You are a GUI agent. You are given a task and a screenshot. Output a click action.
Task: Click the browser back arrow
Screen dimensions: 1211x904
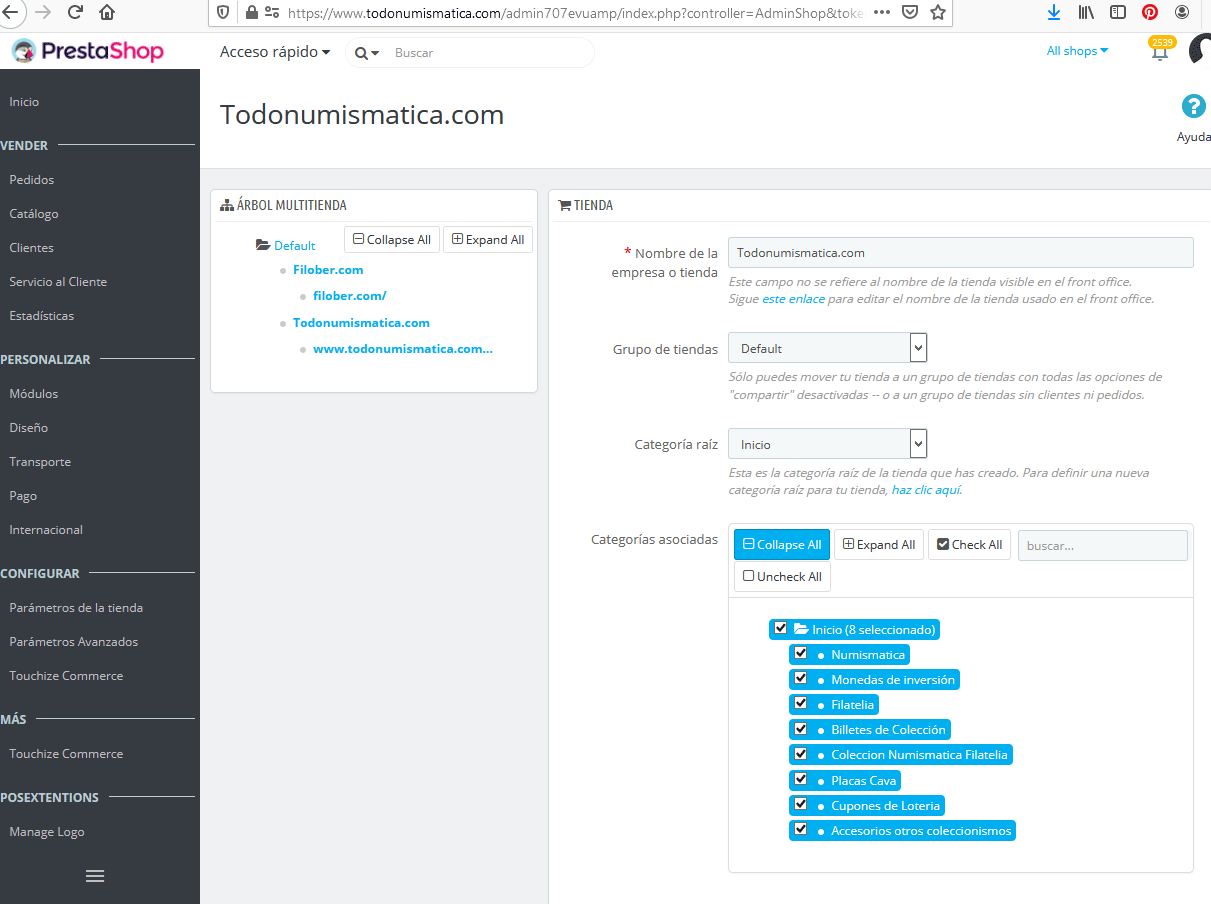coord(9,12)
